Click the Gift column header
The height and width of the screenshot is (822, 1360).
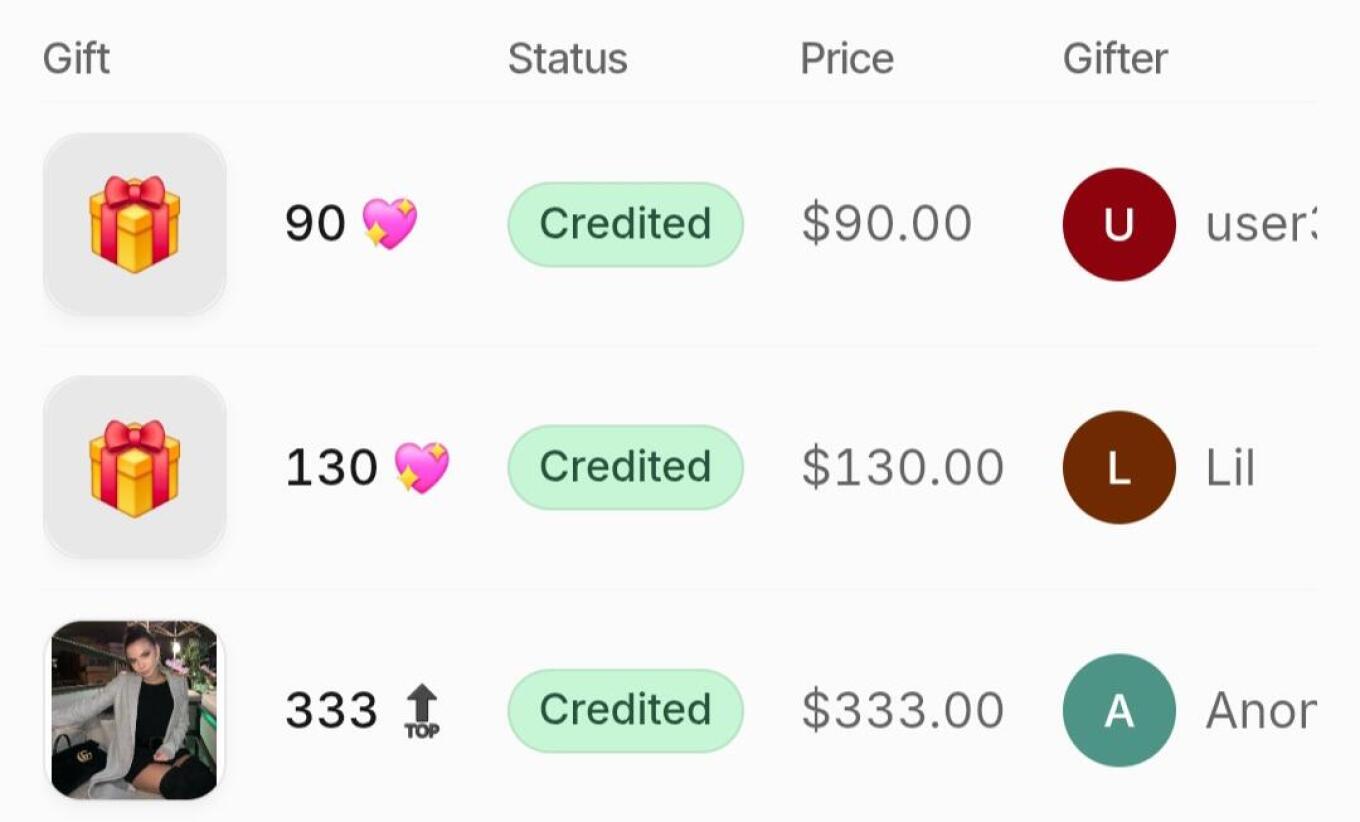click(x=76, y=59)
